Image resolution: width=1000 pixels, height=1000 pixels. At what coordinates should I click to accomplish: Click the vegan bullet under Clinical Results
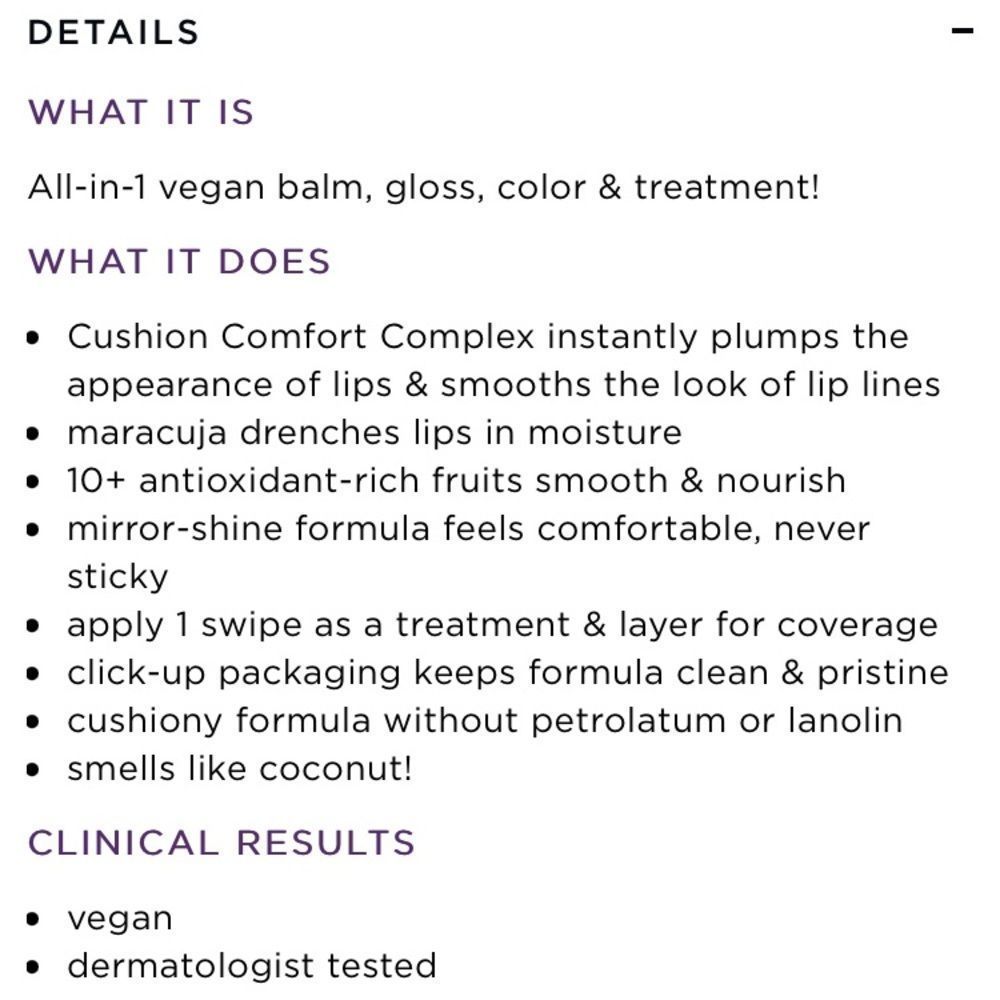tap(120, 918)
